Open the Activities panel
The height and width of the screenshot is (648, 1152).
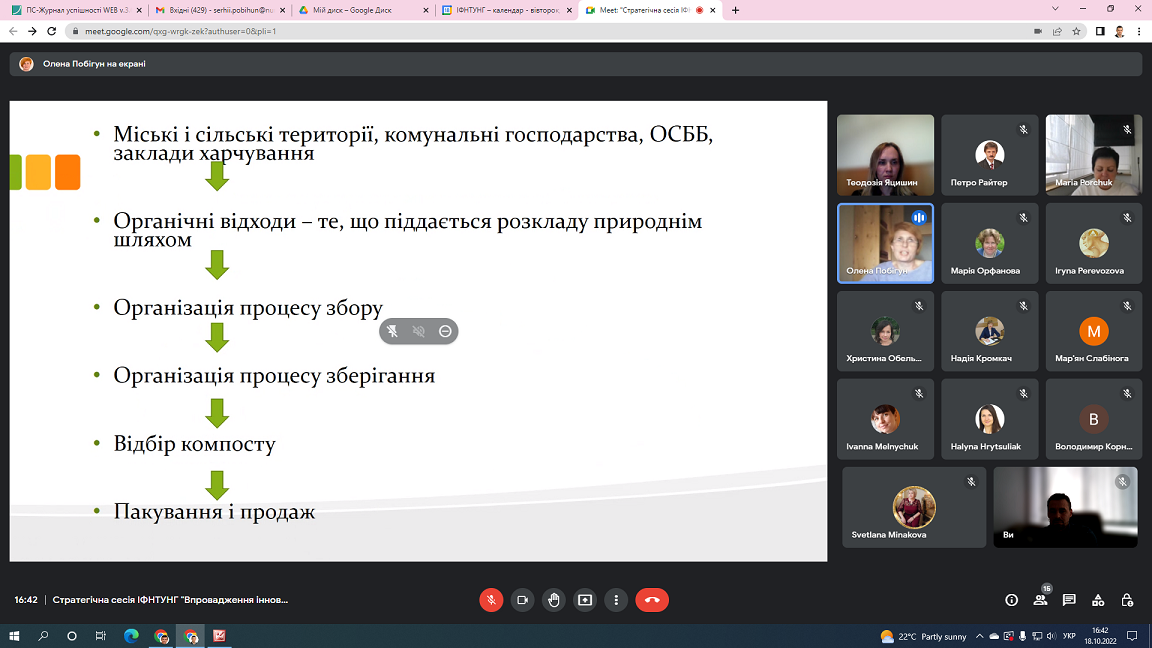tap(1098, 600)
